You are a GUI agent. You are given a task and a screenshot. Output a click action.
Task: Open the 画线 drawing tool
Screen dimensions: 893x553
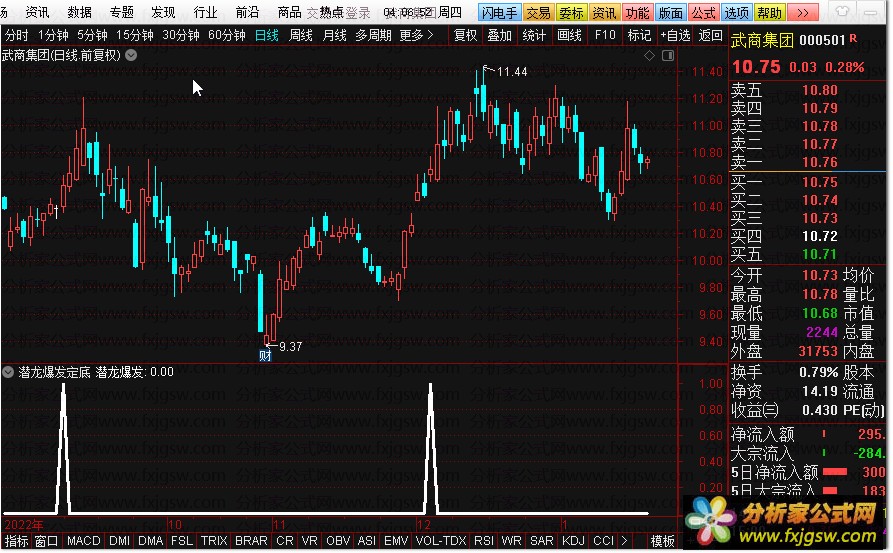pos(570,35)
